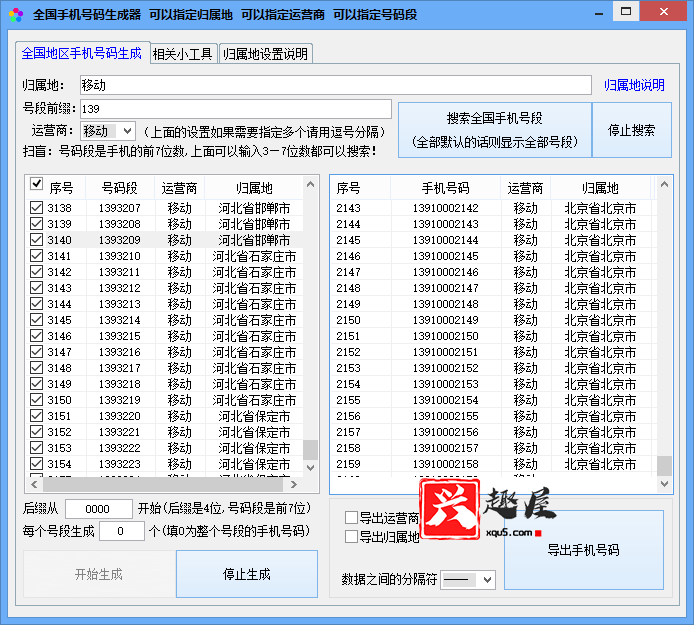Viewport: 694px width, 625px height.
Task: Click 河北省保定市 in row 3152
Action: coord(254,432)
